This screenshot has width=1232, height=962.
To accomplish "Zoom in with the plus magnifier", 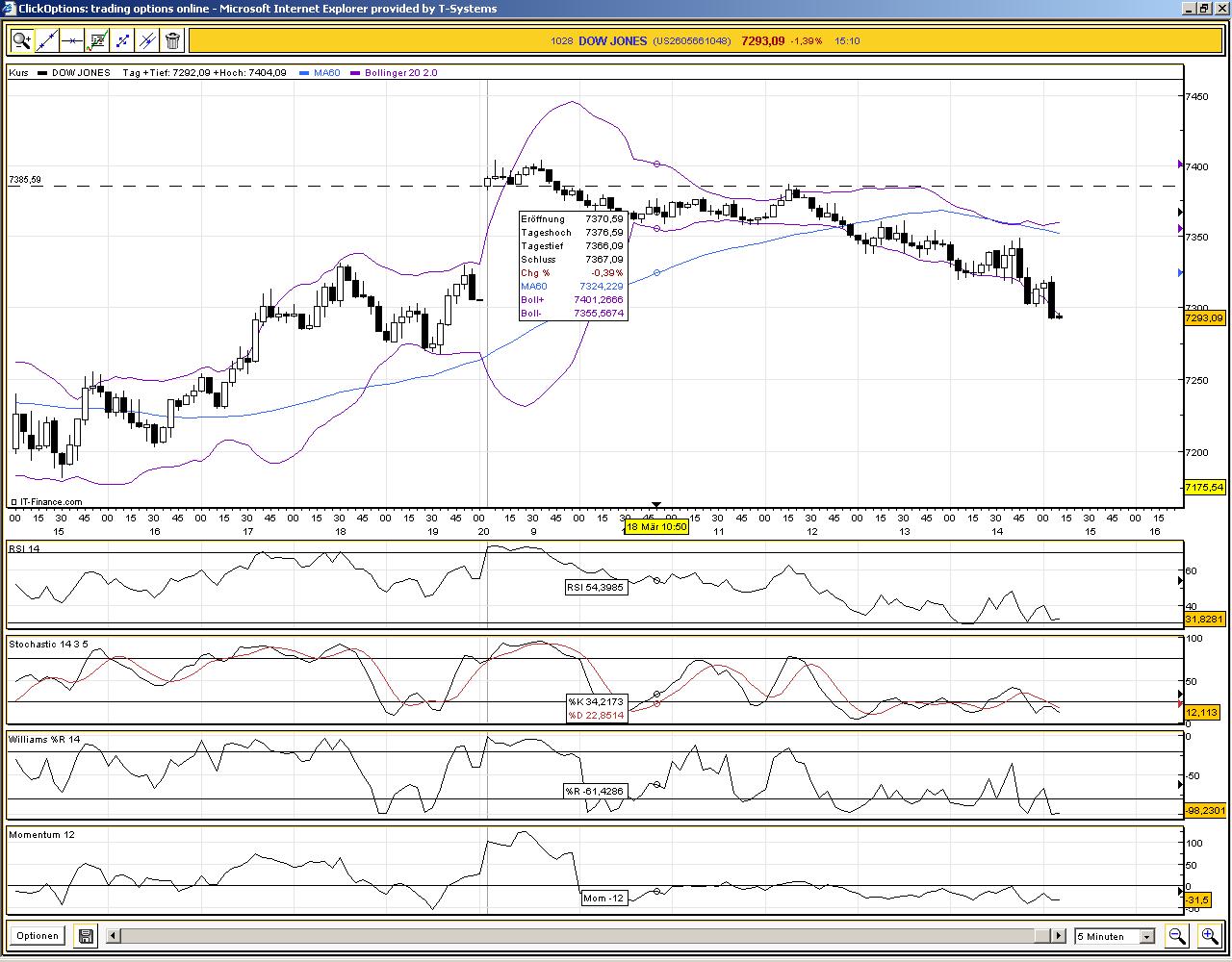I will [1209, 935].
